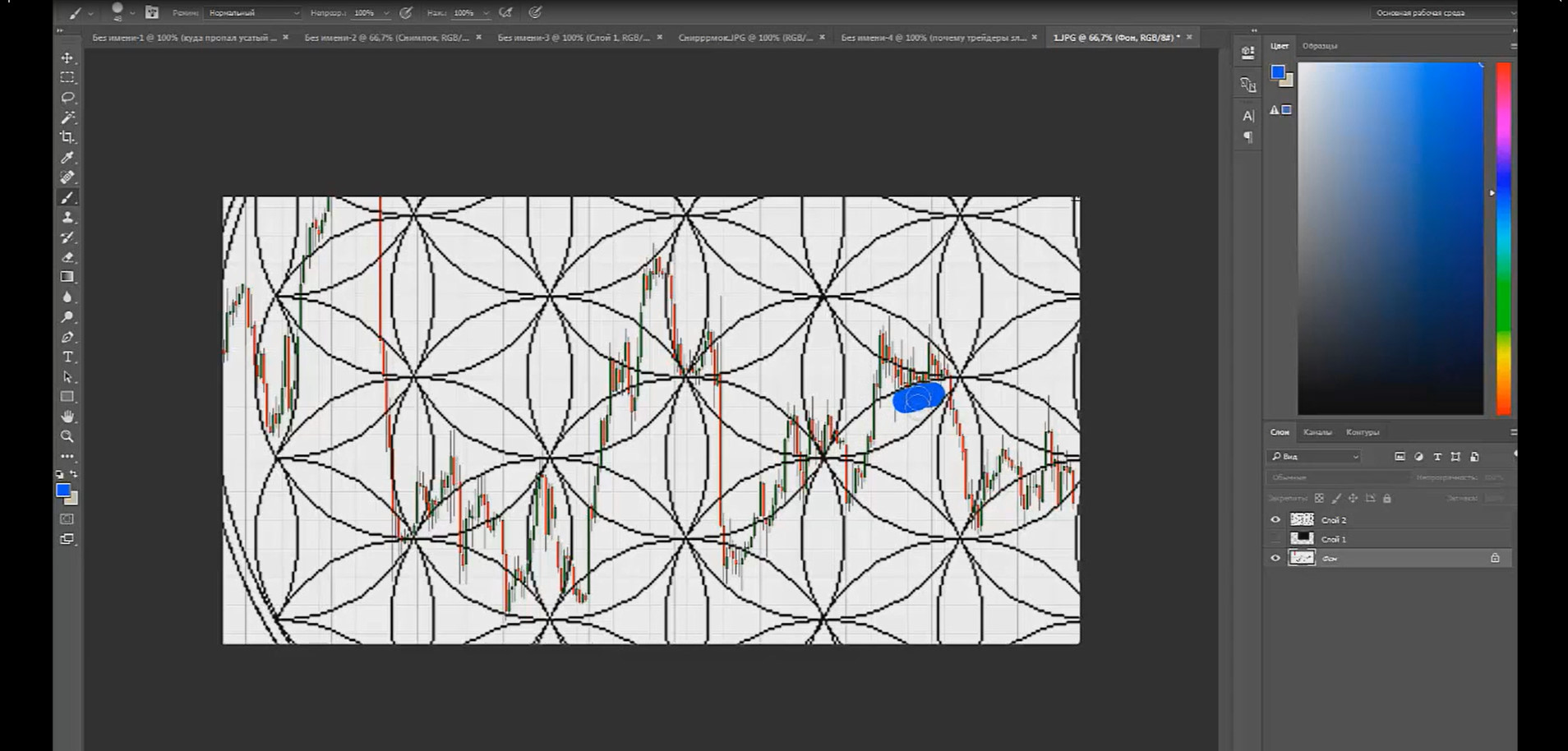Click the hue spectrum slider bar
This screenshot has height=751, width=1568.
(x=1503, y=238)
